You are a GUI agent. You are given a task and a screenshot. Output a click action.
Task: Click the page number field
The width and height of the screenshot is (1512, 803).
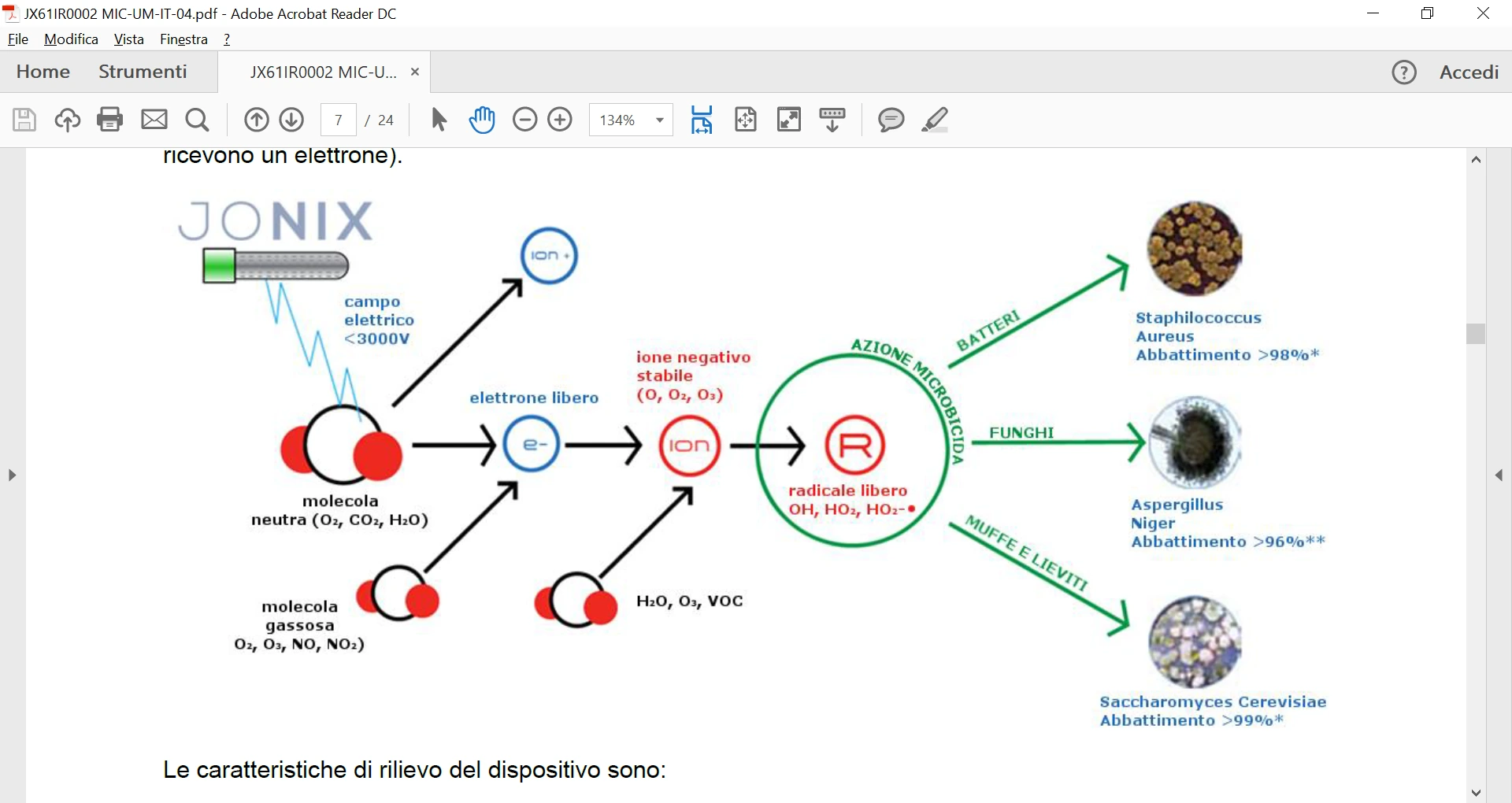point(339,120)
